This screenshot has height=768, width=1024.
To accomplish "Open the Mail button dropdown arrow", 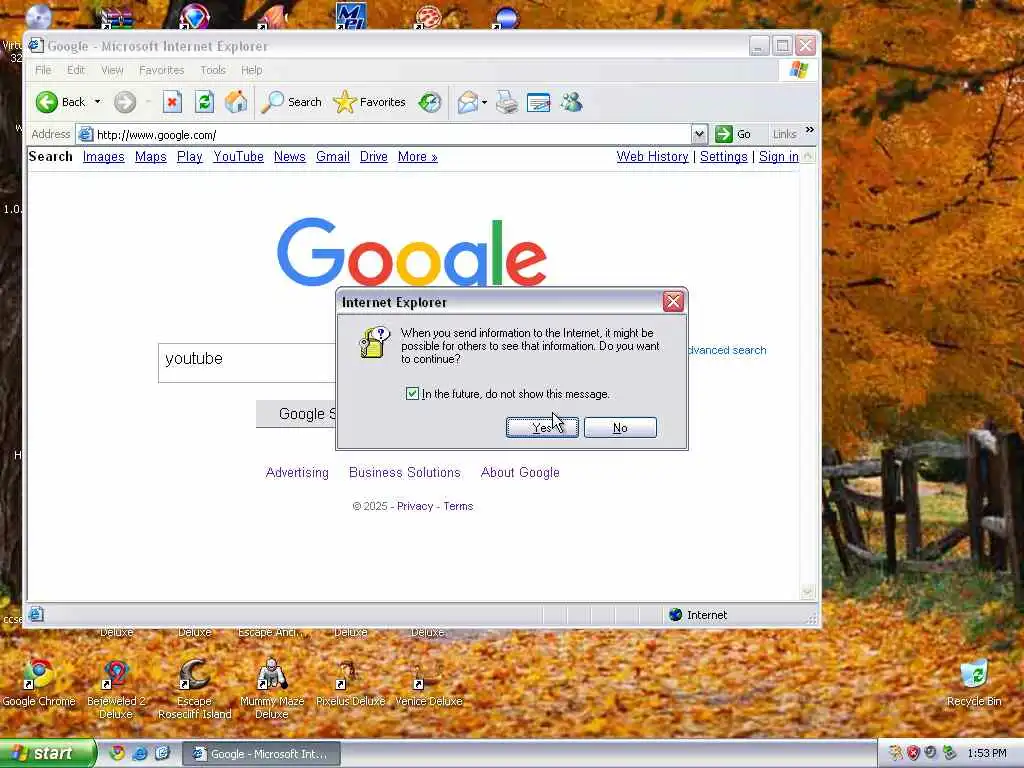I will 484,102.
